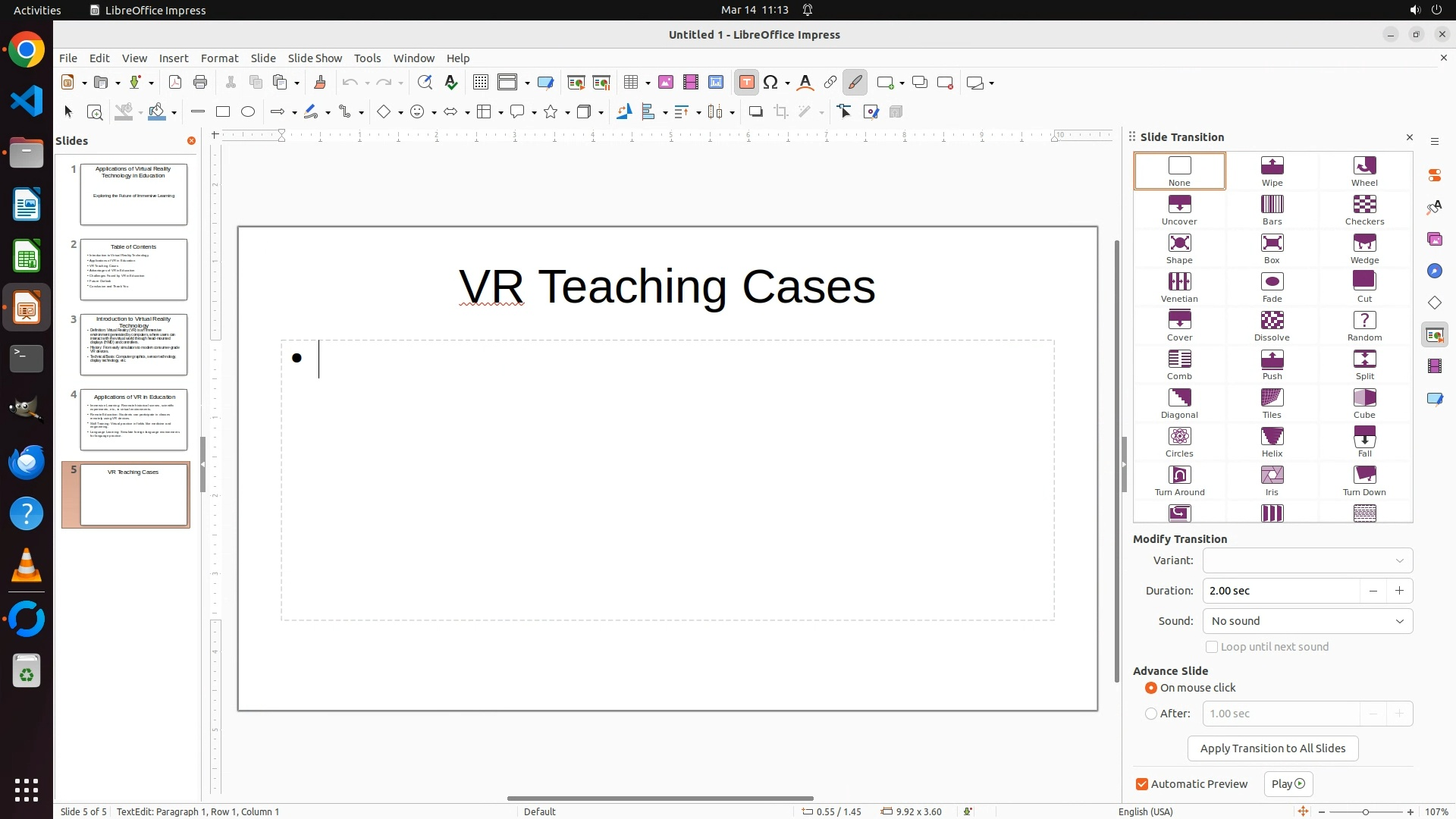Select the Wheel slide transition

(x=1363, y=171)
